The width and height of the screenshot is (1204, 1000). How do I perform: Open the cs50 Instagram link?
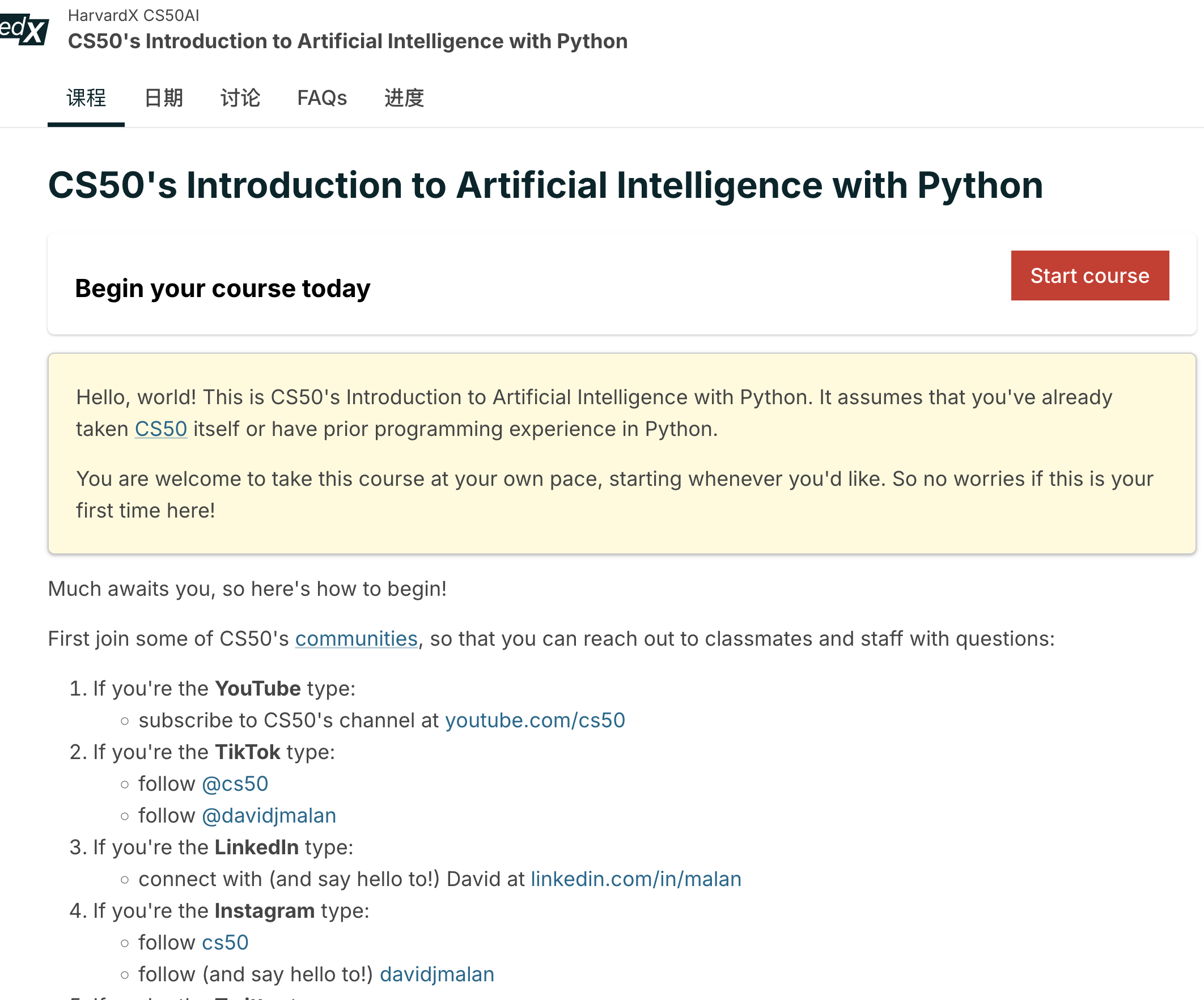click(x=224, y=943)
